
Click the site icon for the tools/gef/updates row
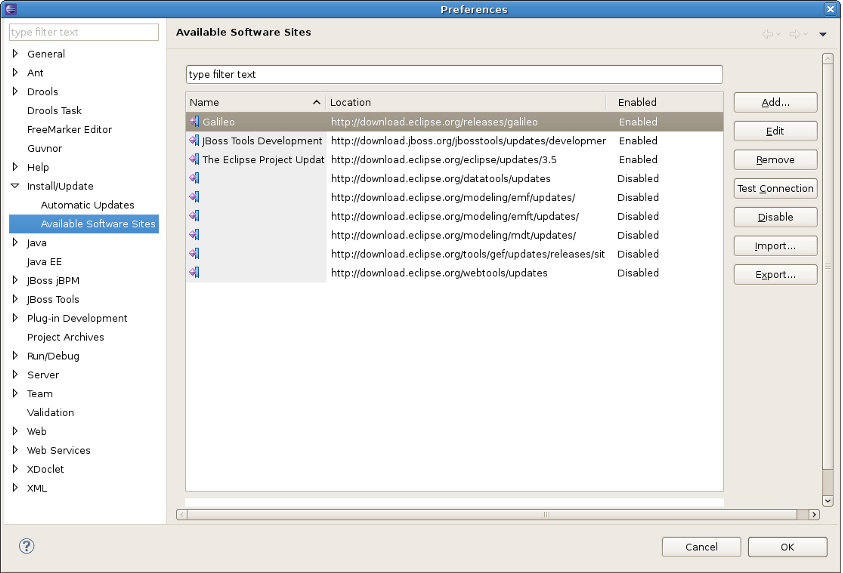tap(194, 253)
